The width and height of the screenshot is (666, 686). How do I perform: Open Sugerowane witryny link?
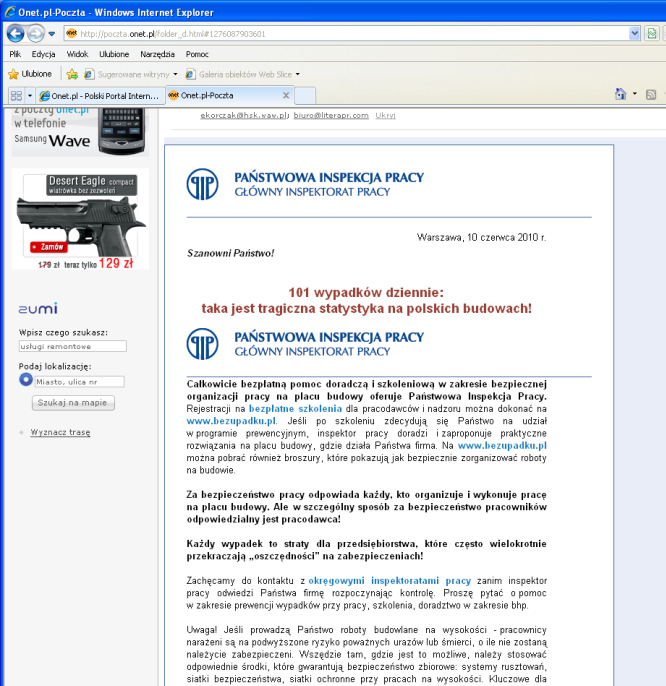[x=127, y=74]
